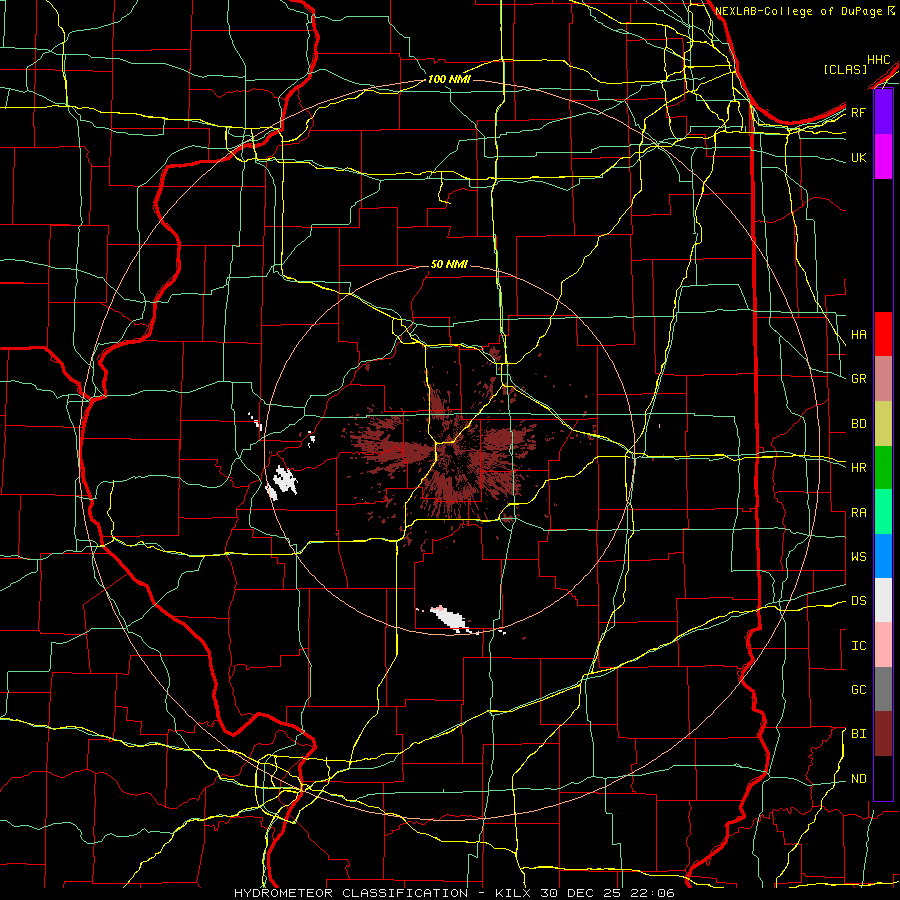Click the BI legend label text
Viewport: 900px width, 900px height.
859,734
